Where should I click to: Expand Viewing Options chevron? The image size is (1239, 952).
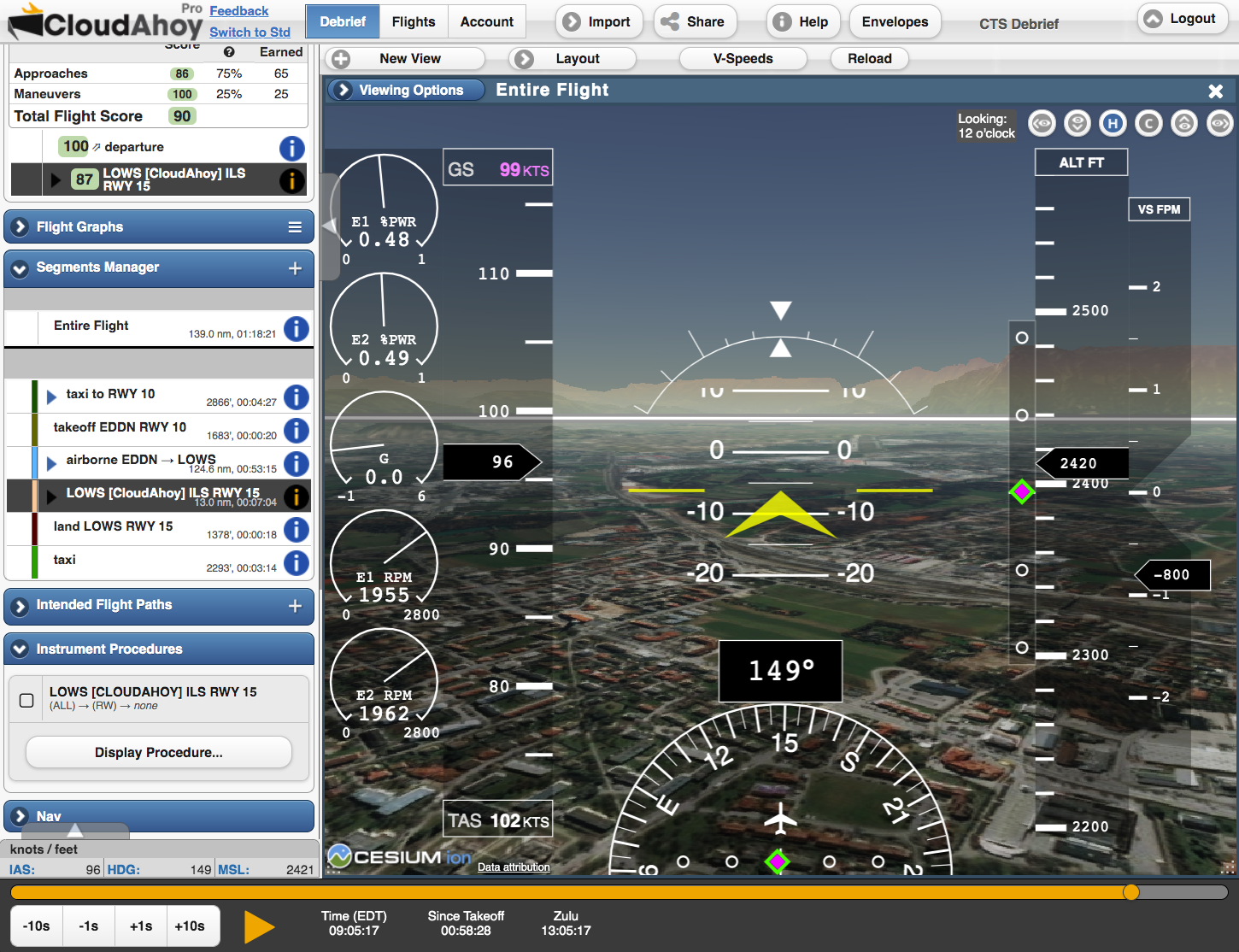344,91
